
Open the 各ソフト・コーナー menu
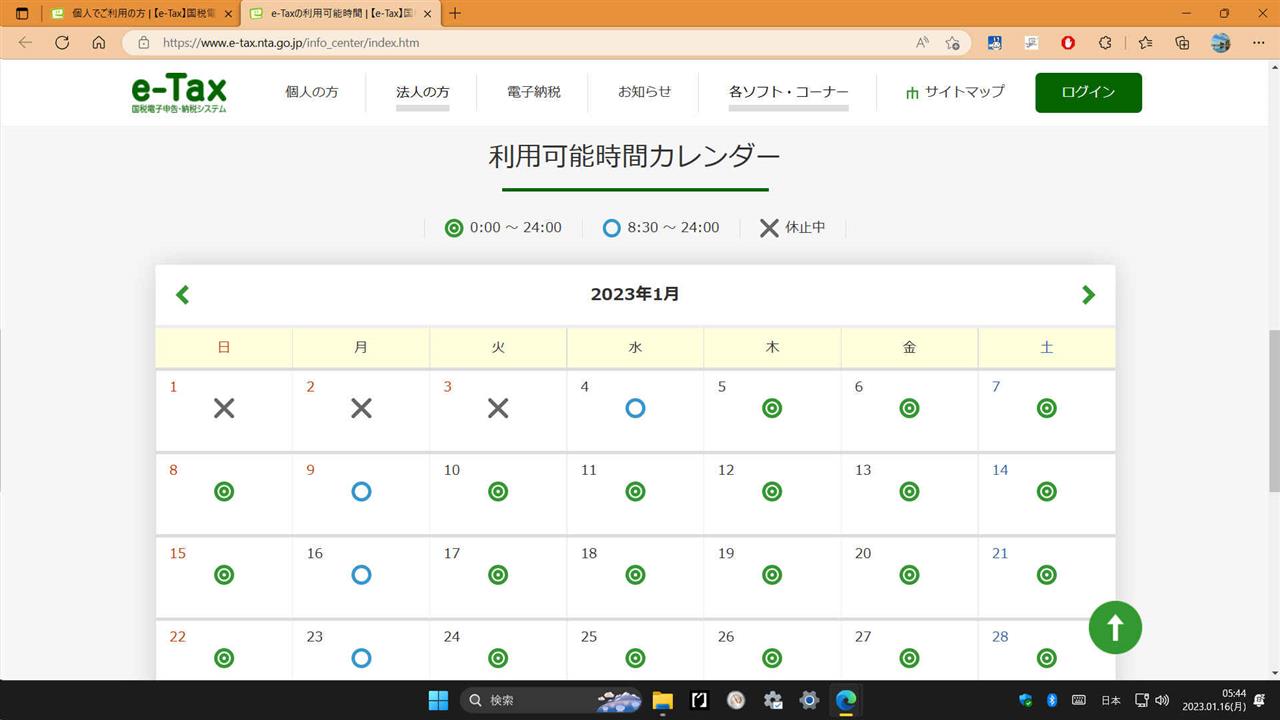[x=789, y=92]
